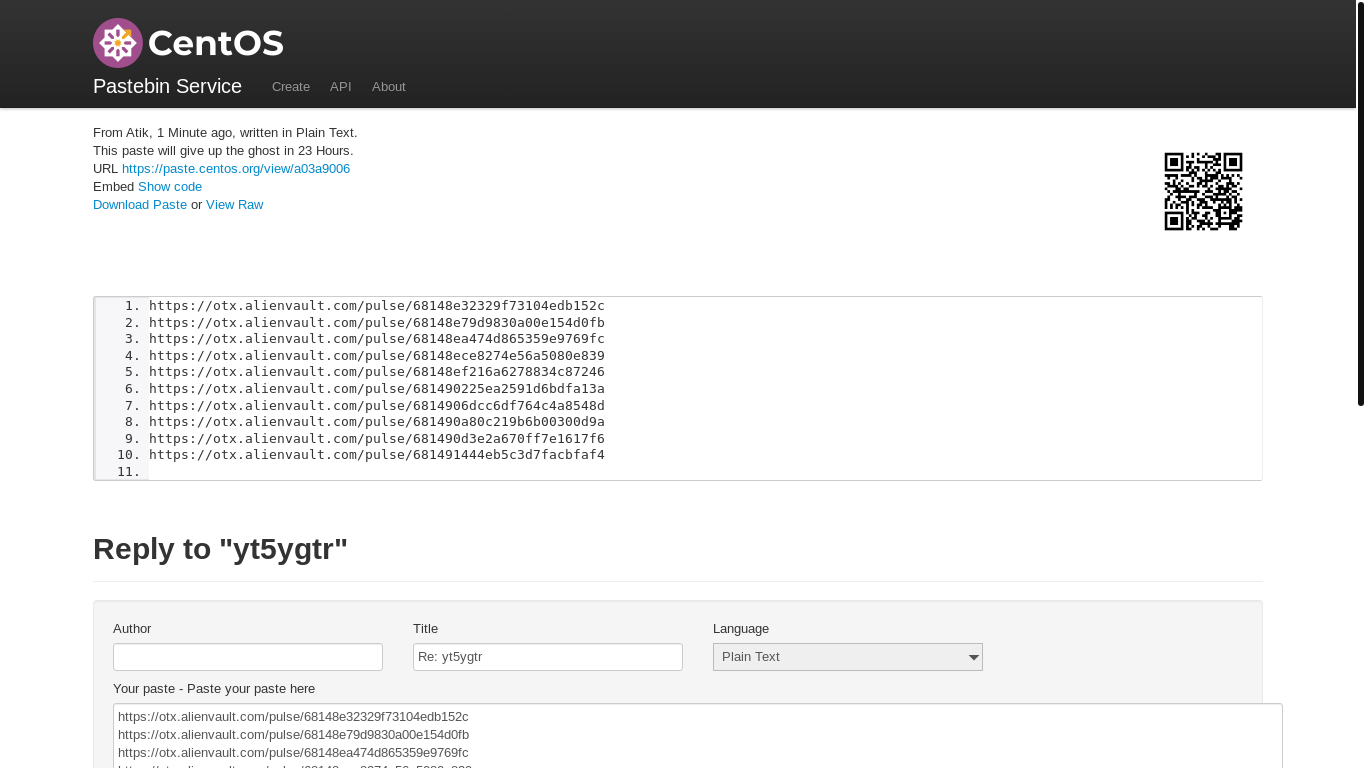
Task: Click line 7 URL ending 6814906dcc6df764c4a8548d
Action: (377, 406)
